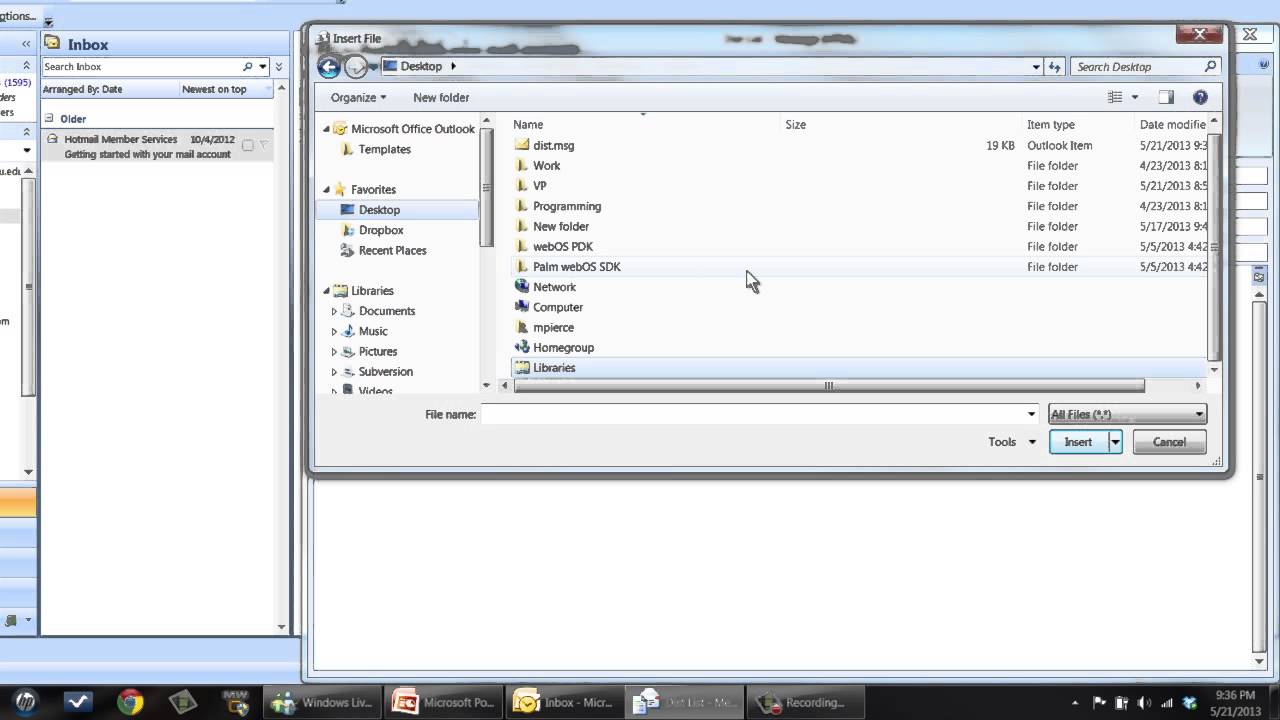The width and height of the screenshot is (1280, 720).
Task: Switch to Inbox - Microsoft Outlook taskbar button
Action: click(566, 702)
